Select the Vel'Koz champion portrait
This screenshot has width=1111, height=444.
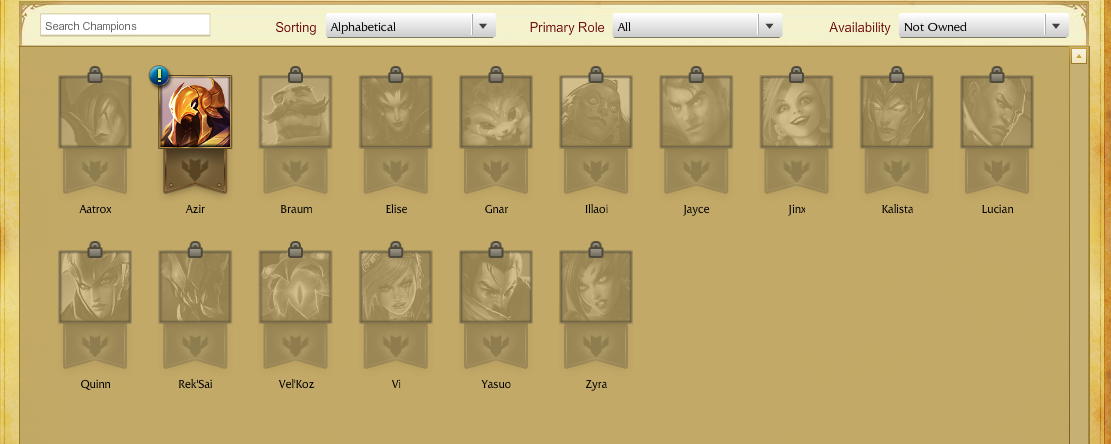click(295, 287)
